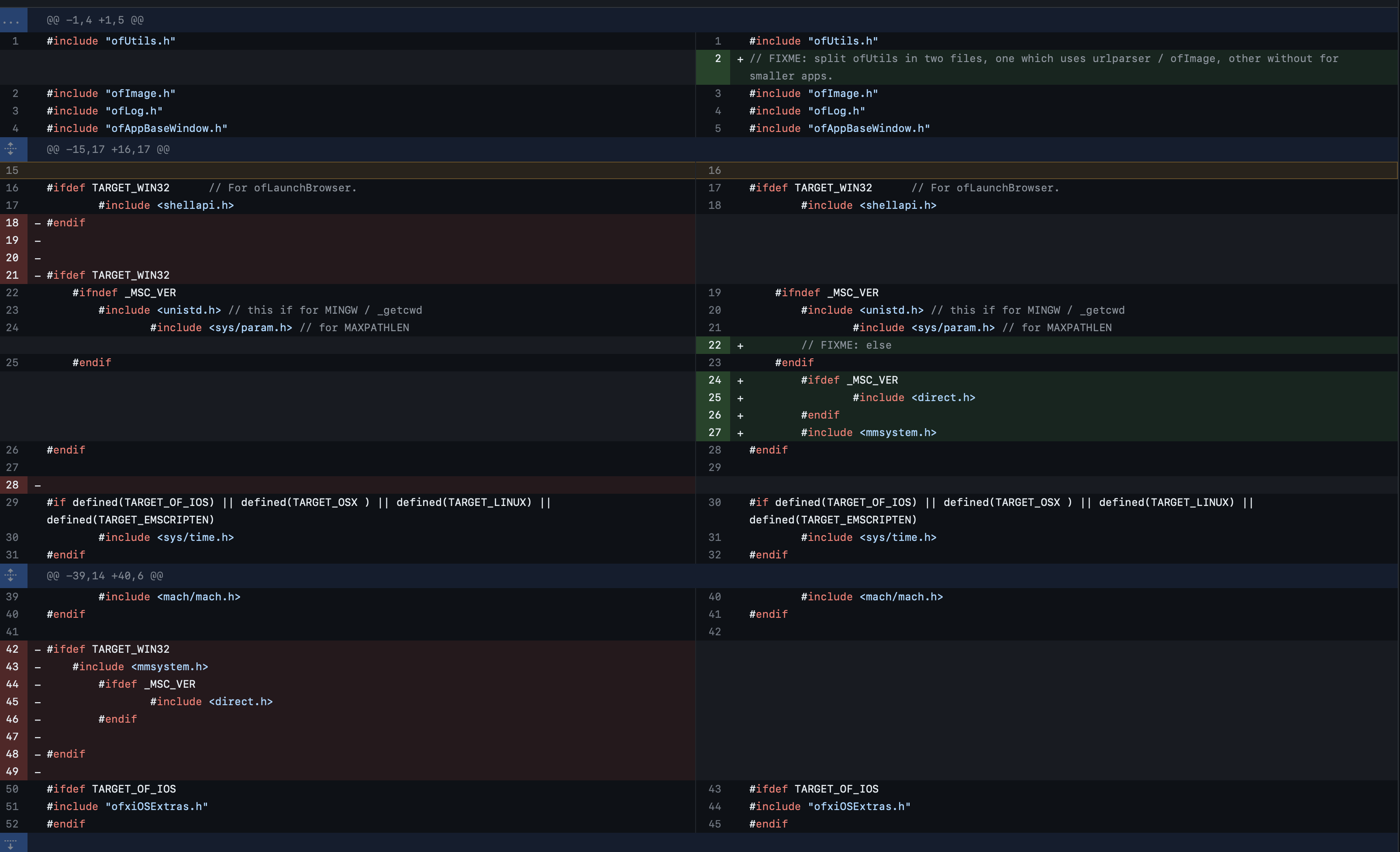Select highlighted line number 16 in the right pane

pyautogui.click(x=714, y=170)
